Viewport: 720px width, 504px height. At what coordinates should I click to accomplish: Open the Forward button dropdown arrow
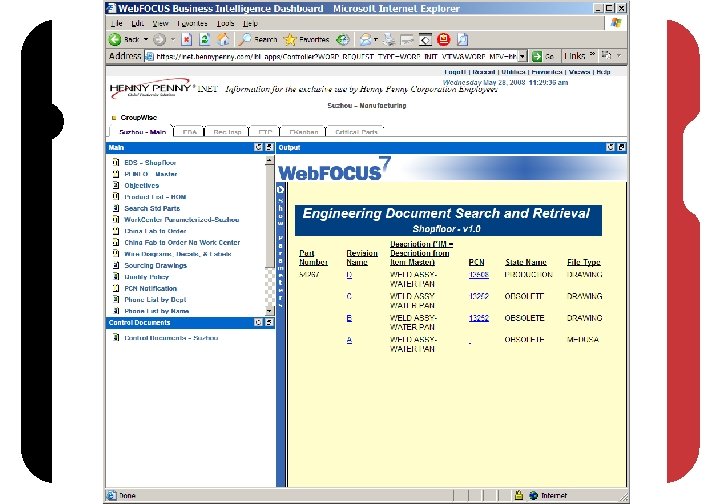point(173,40)
